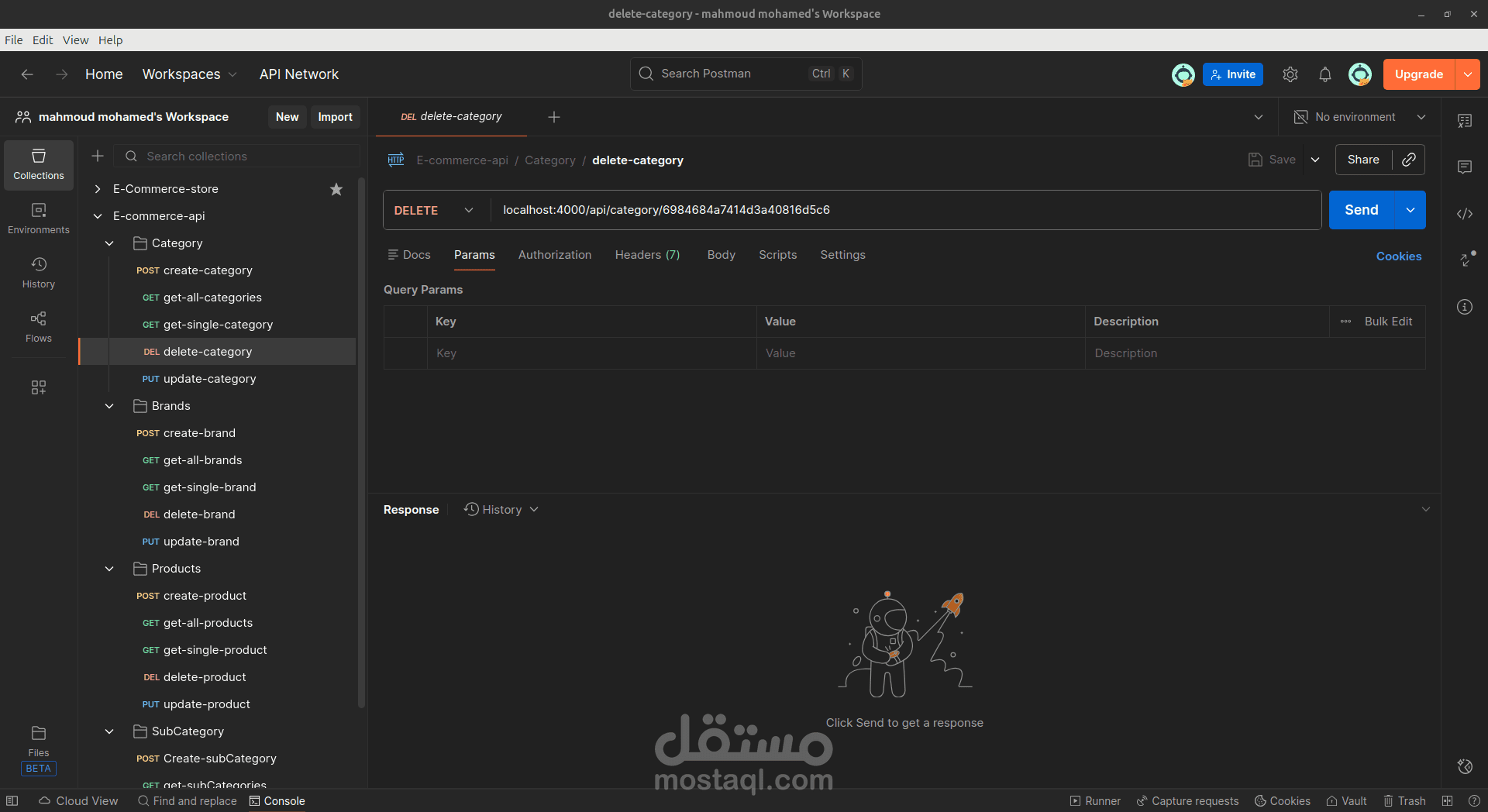Click inside the request URL field
This screenshot has height=812, width=1488.
click(852, 209)
